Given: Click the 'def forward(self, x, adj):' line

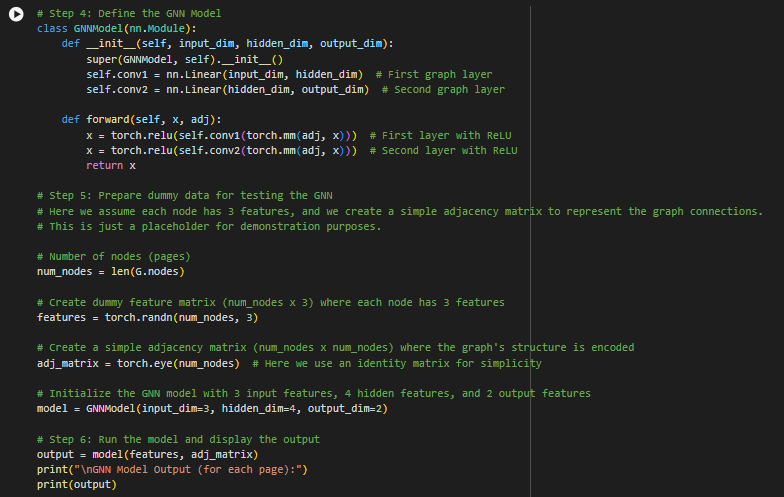Looking at the screenshot, I should click(x=142, y=120).
